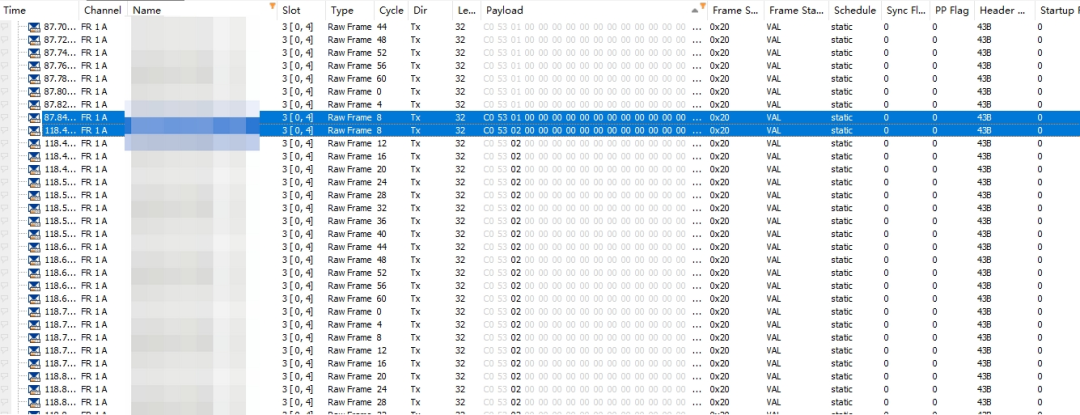Open the Payload column filter funnel

(704, 8)
